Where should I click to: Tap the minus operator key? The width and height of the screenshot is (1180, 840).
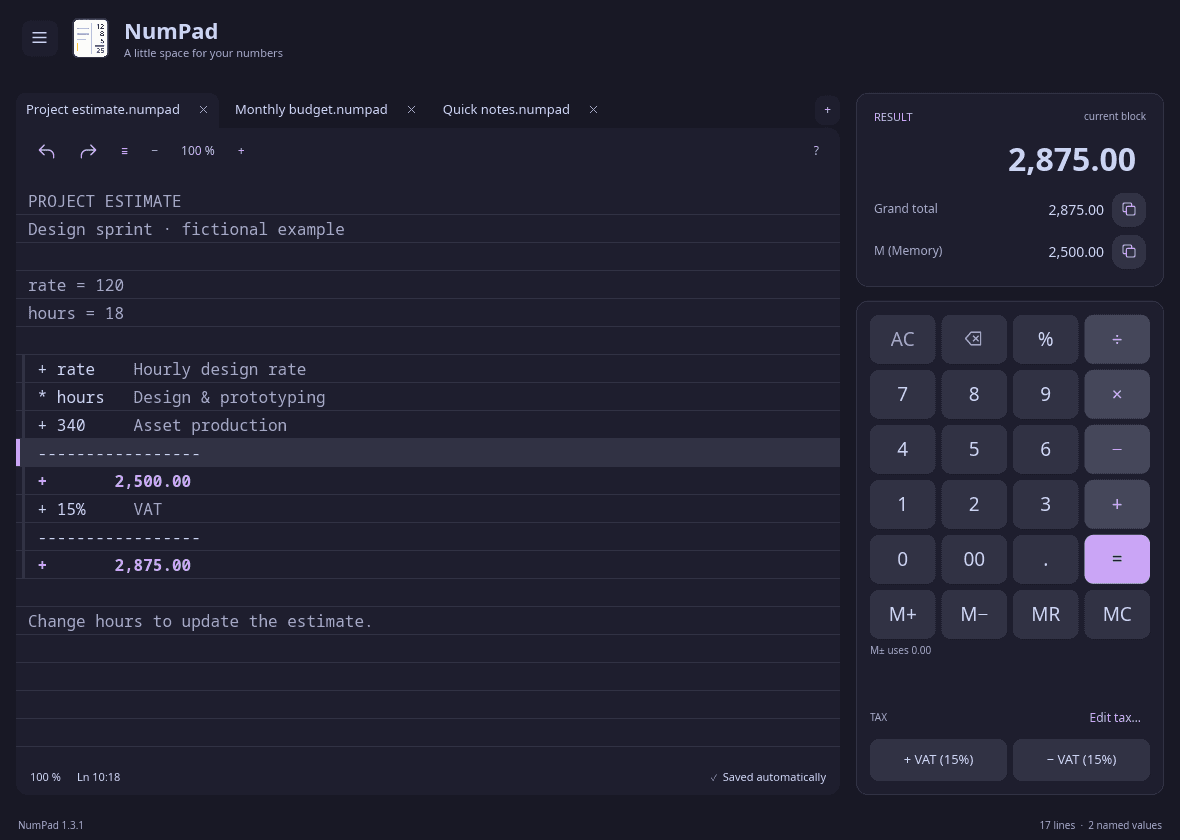pos(1117,449)
